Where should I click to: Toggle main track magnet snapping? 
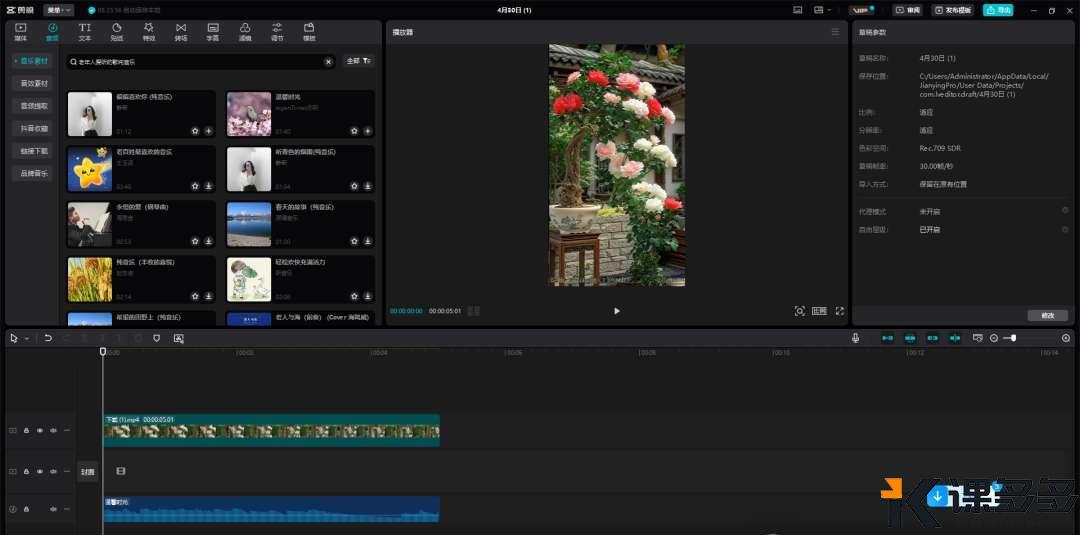pos(887,338)
